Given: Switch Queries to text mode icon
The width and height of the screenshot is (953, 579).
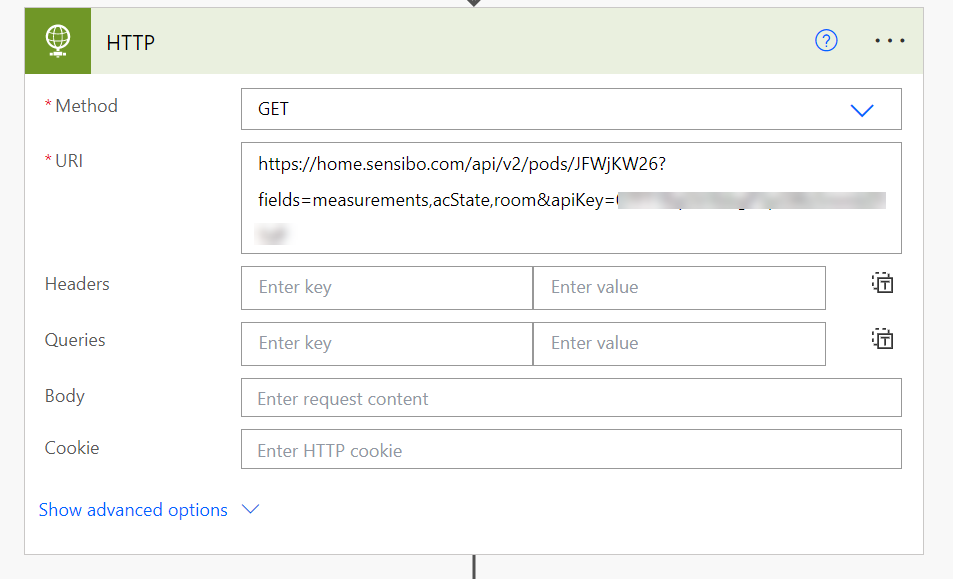Looking at the screenshot, I should click(882, 340).
